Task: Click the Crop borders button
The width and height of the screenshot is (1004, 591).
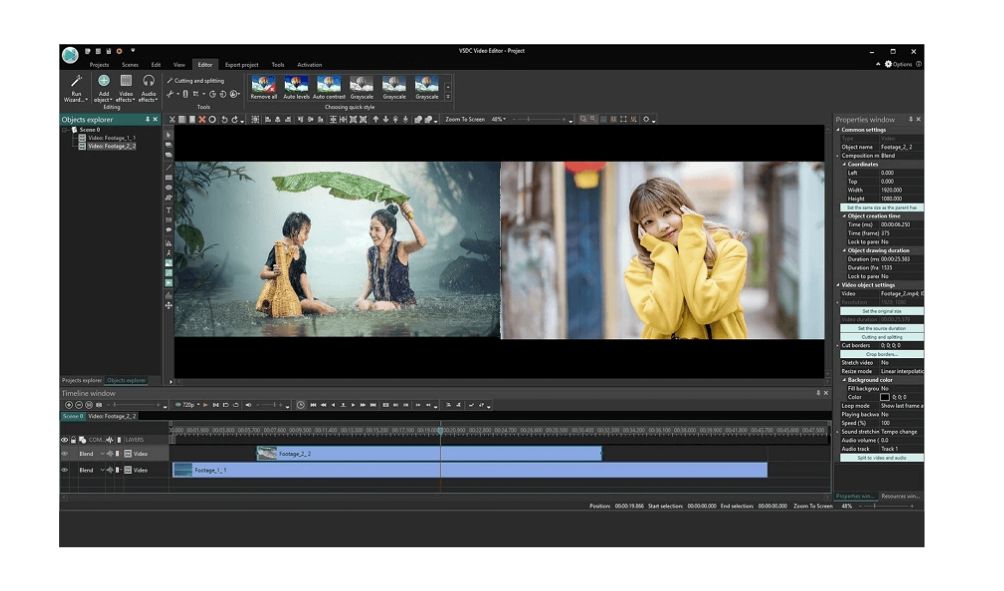Action: coord(881,354)
